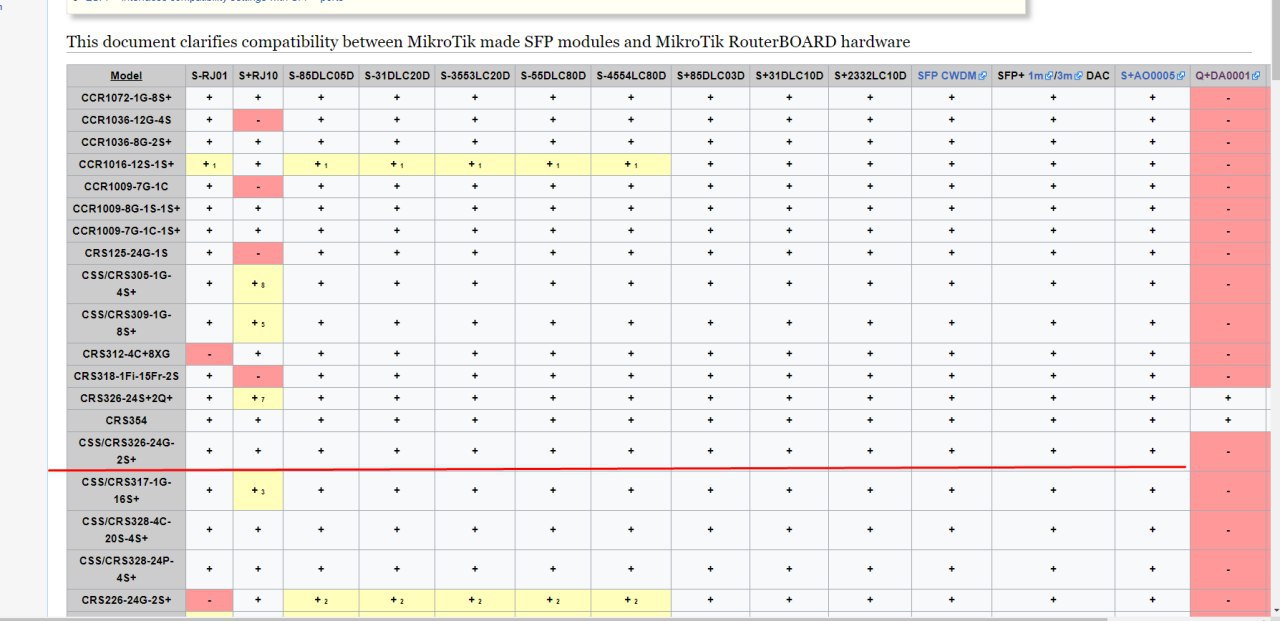Click red S+RJ10 cell in CCR1036-12G-4S row
The width and height of the screenshot is (1280, 621).
(x=258, y=120)
